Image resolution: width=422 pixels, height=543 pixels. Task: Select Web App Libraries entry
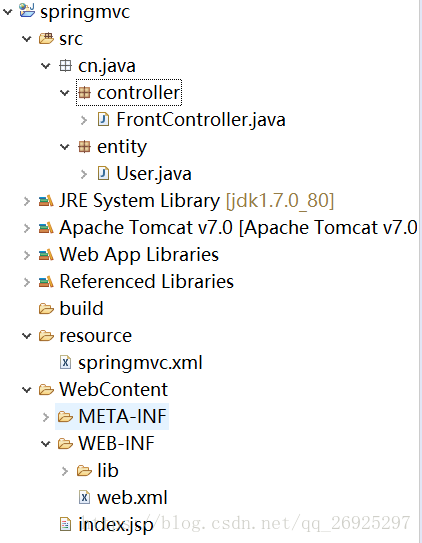(x=139, y=255)
